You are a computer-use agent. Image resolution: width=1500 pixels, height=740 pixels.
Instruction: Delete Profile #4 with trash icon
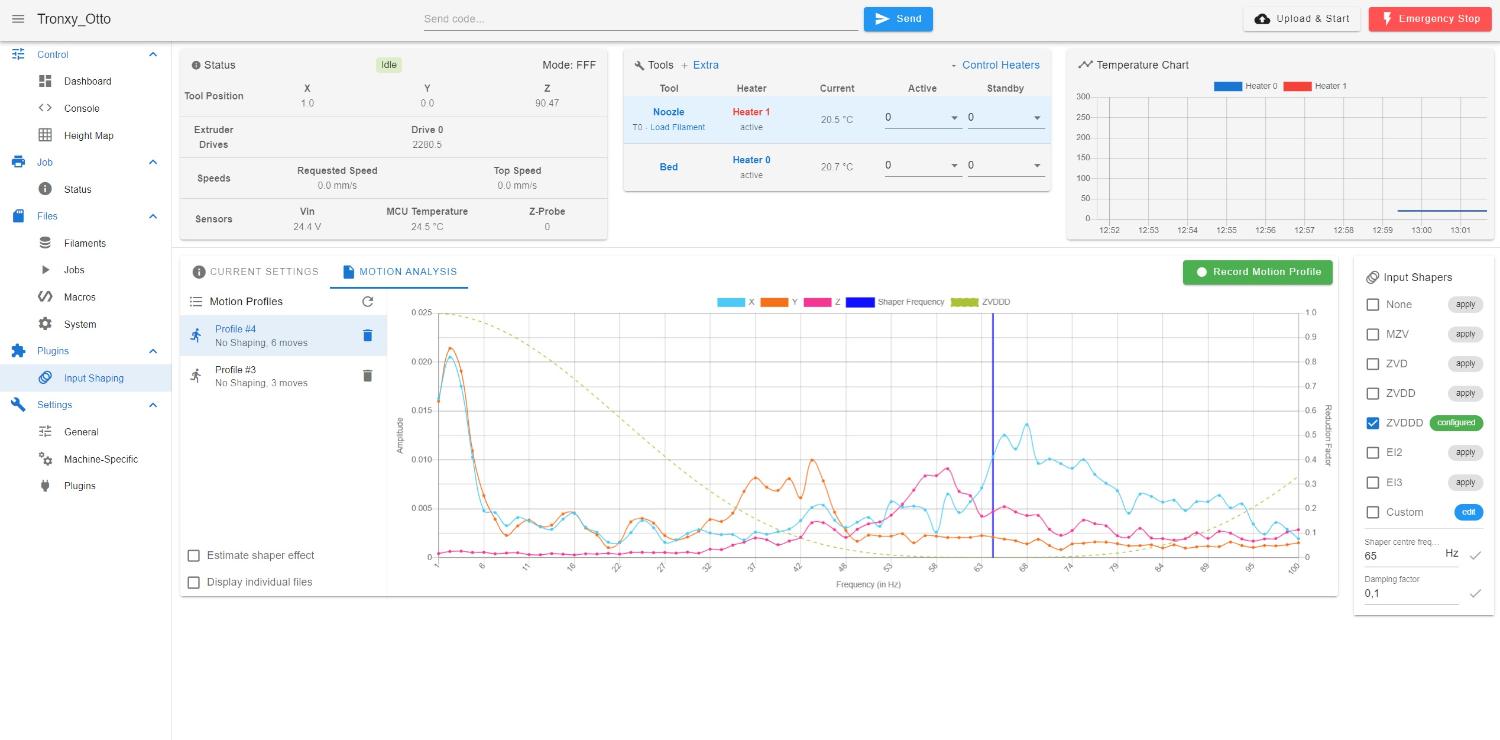click(367, 336)
